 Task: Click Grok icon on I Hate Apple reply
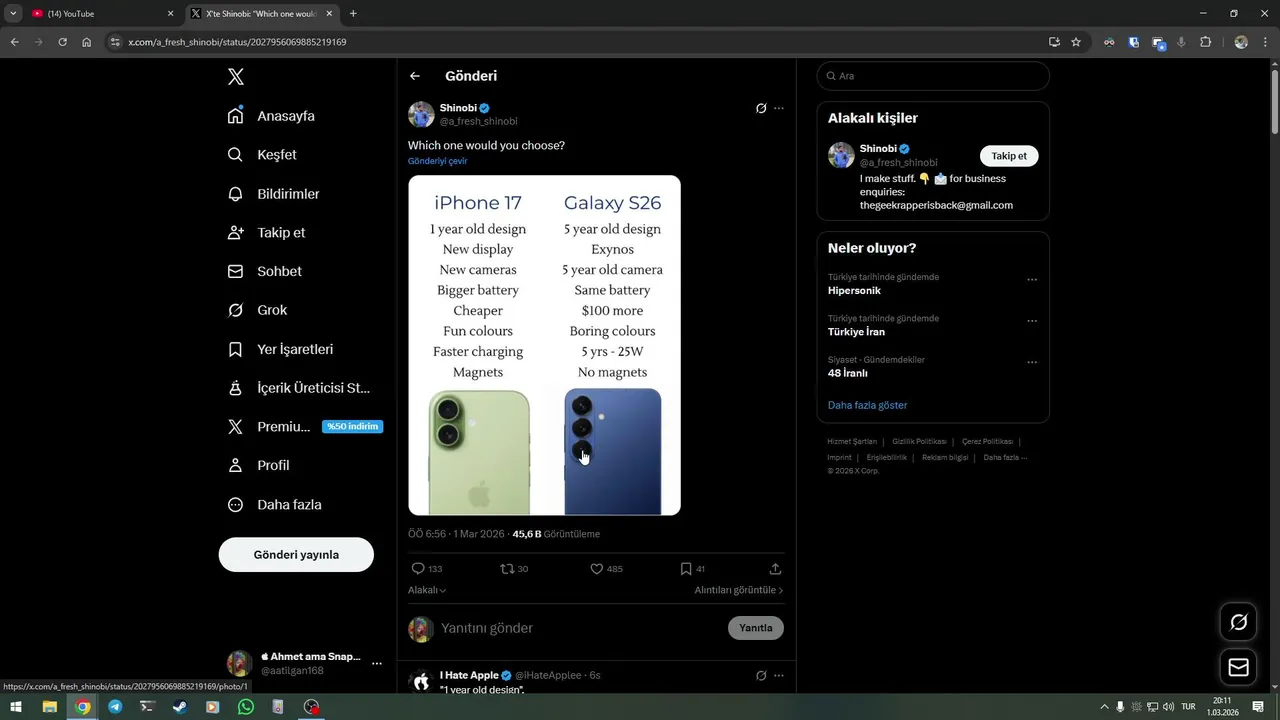(761, 675)
